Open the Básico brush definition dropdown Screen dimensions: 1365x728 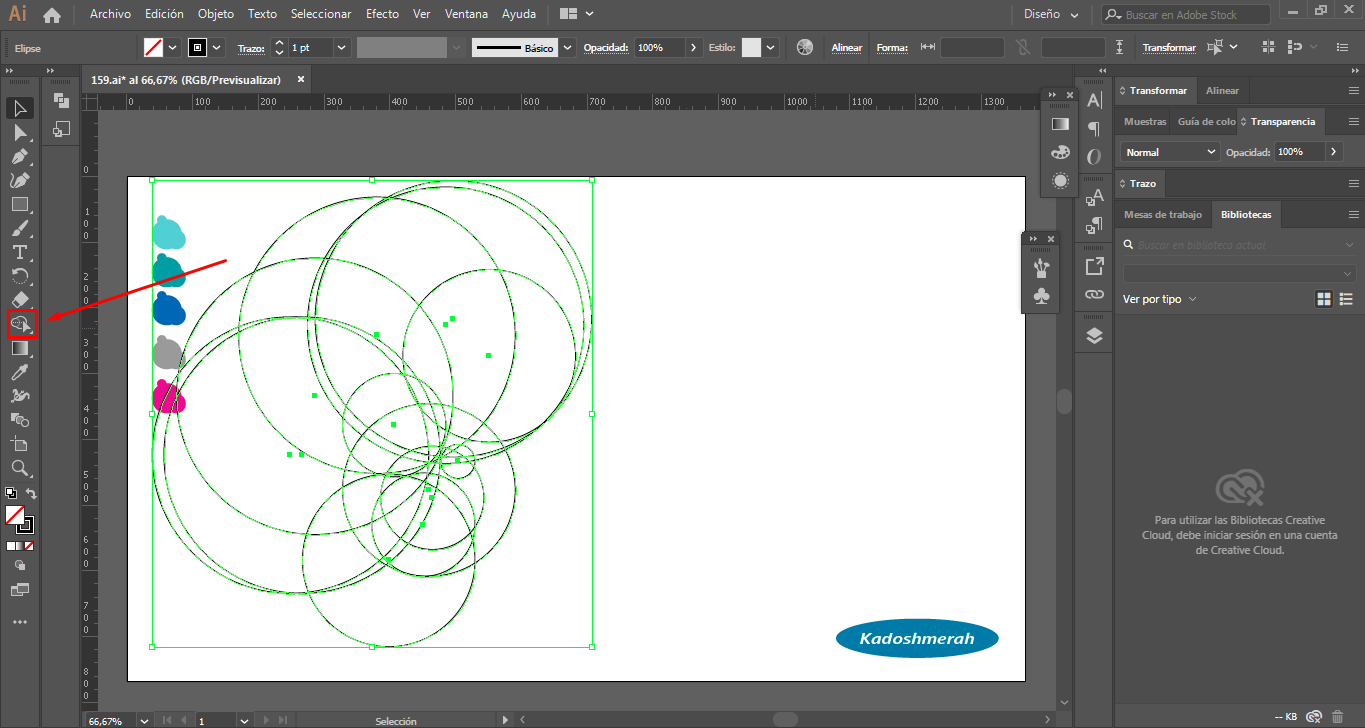tap(568, 47)
